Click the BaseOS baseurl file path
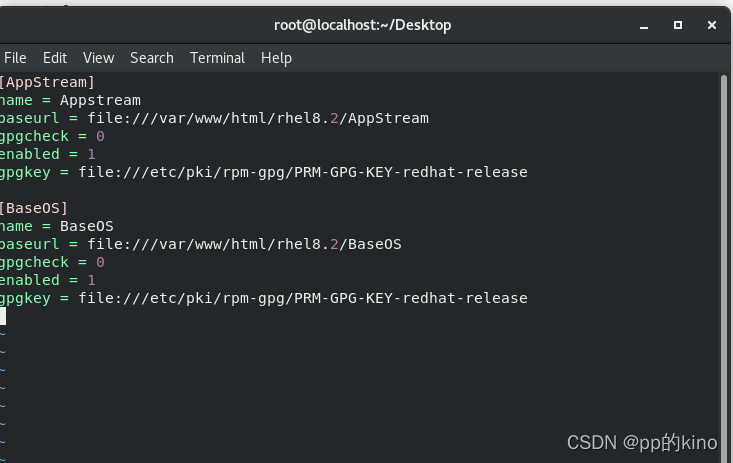 [244, 244]
